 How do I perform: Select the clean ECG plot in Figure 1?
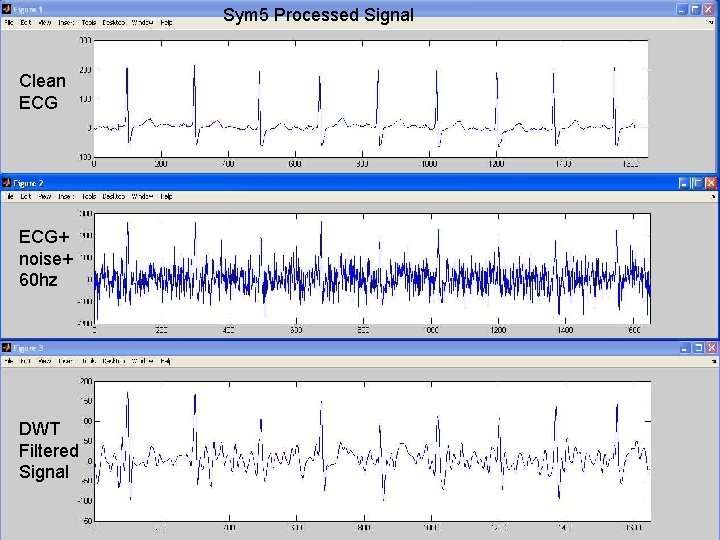click(371, 99)
